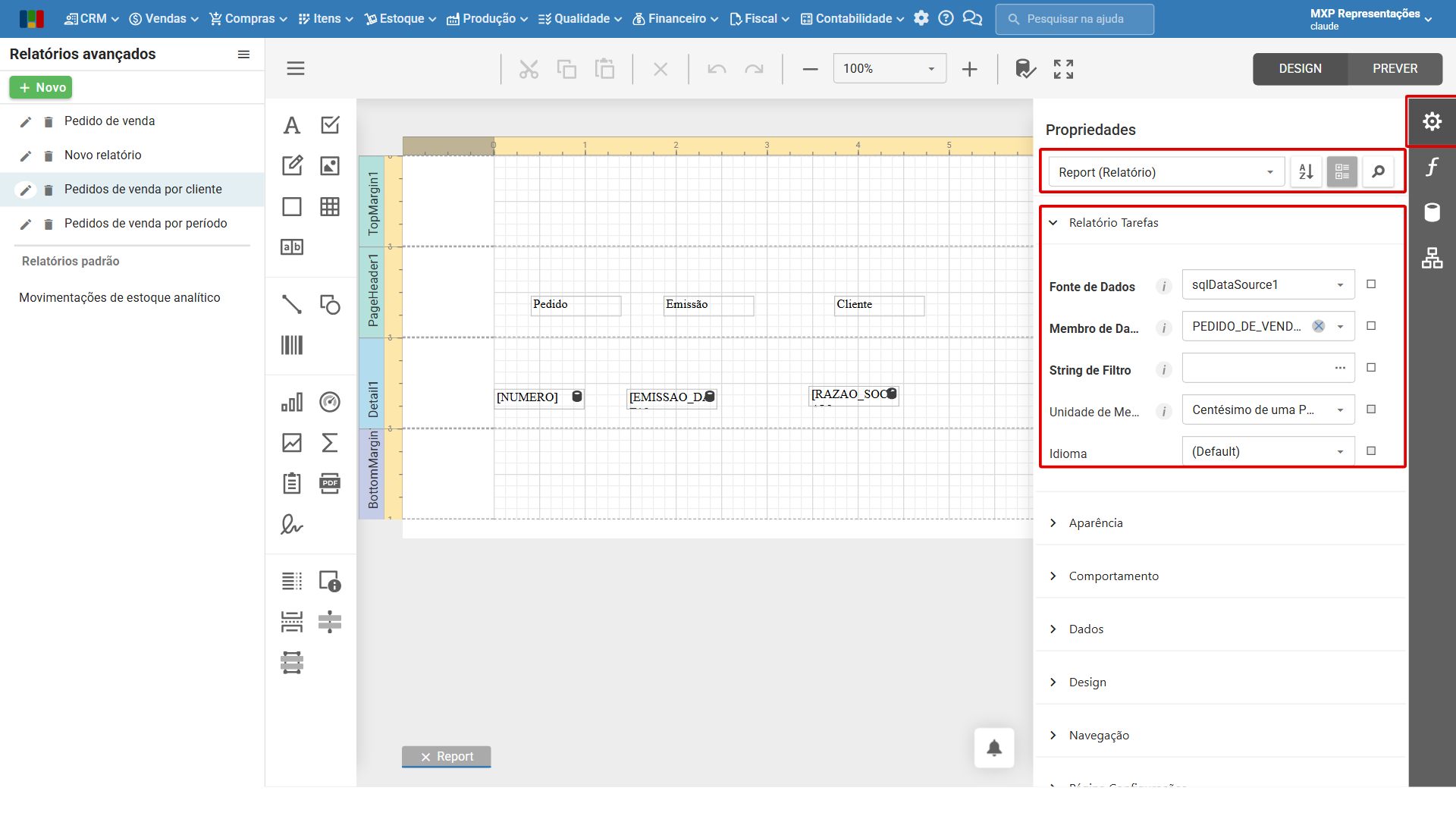Select the Check Box control tool

[x=330, y=125]
